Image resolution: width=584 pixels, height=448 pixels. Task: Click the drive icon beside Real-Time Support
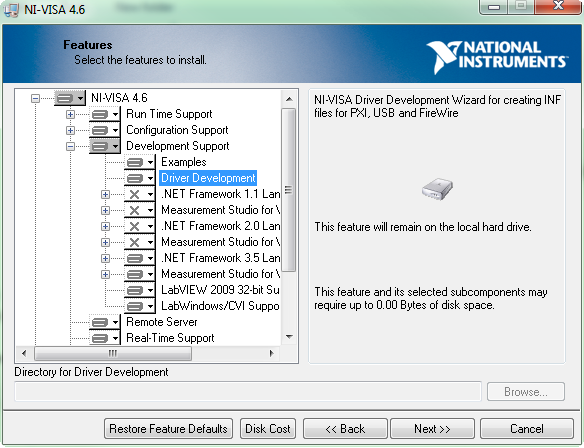coord(100,338)
